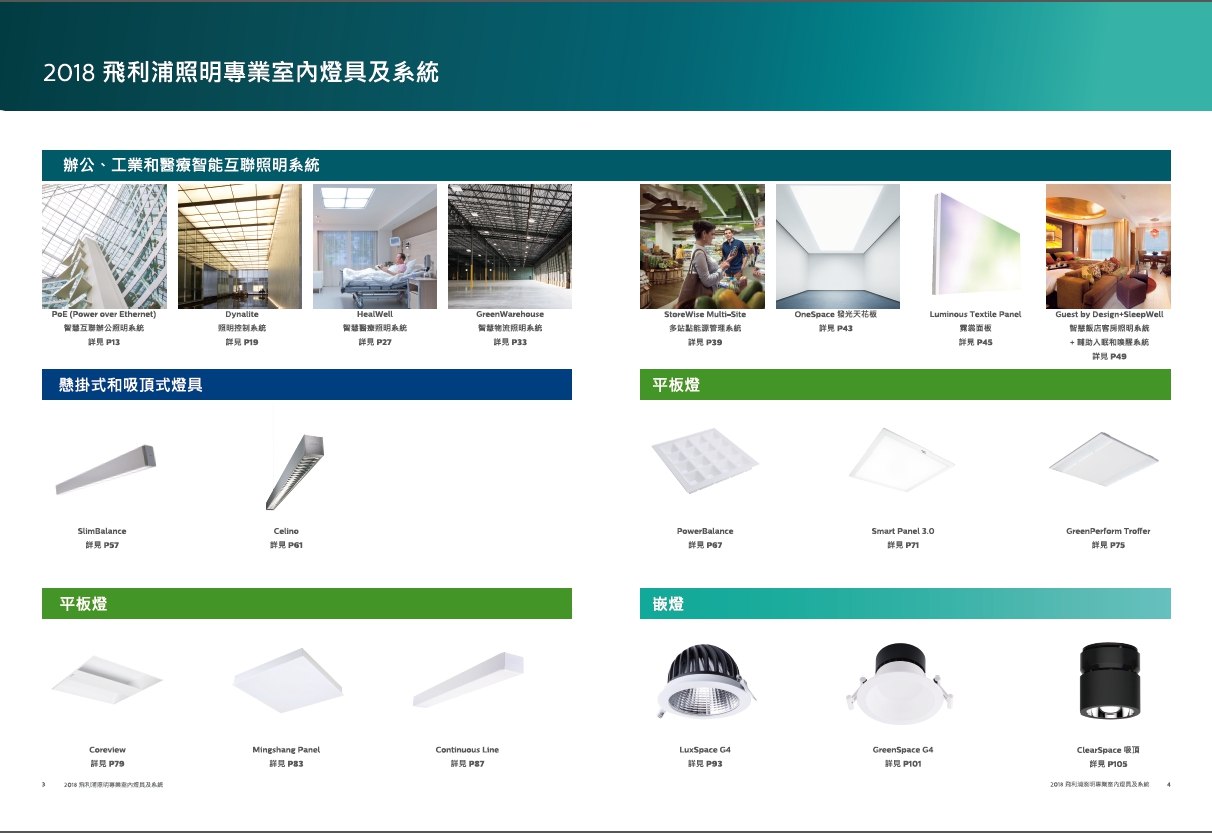
Task: Click the StoreWise Multi-Site label
Action: coord(705,314)
